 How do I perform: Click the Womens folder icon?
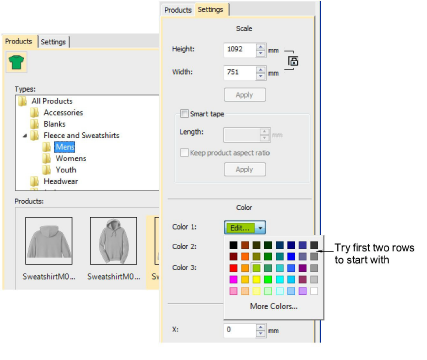[46, 158]
